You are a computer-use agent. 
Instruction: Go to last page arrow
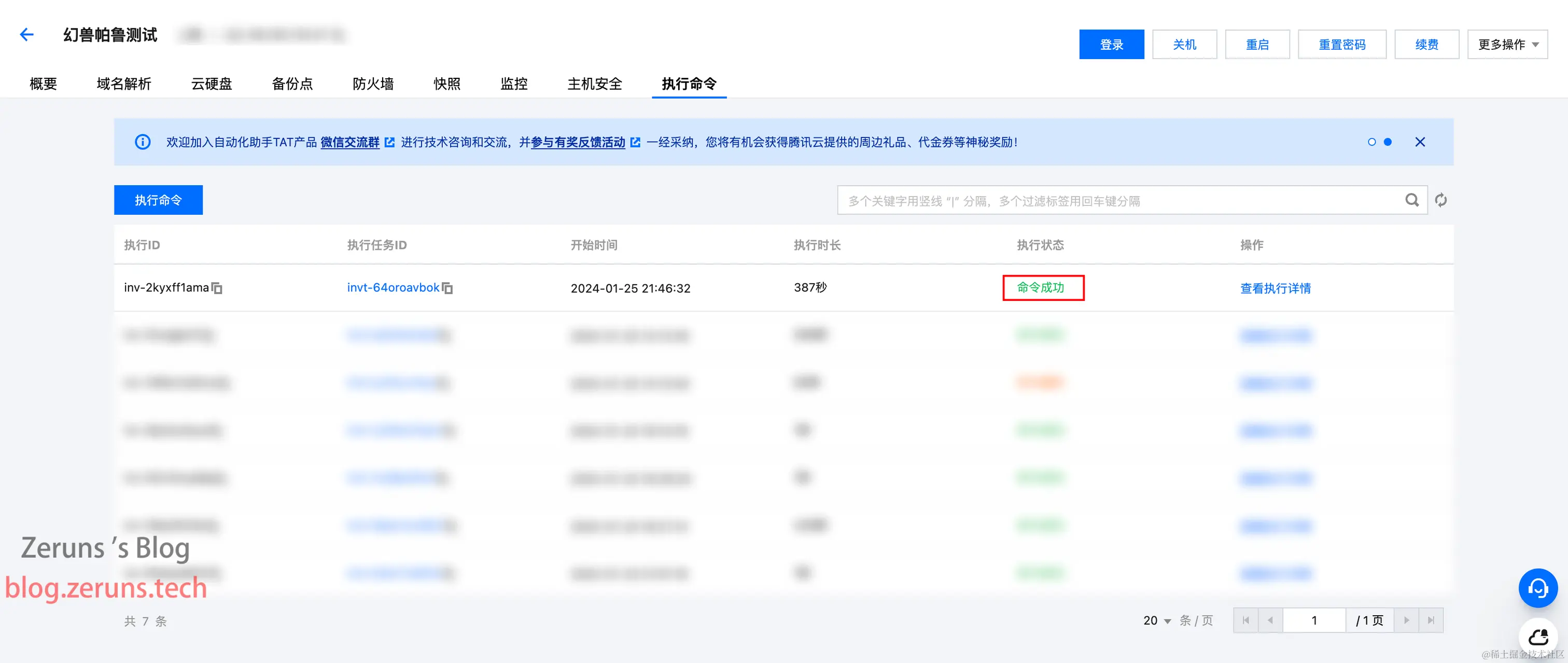click(1431, 620)
